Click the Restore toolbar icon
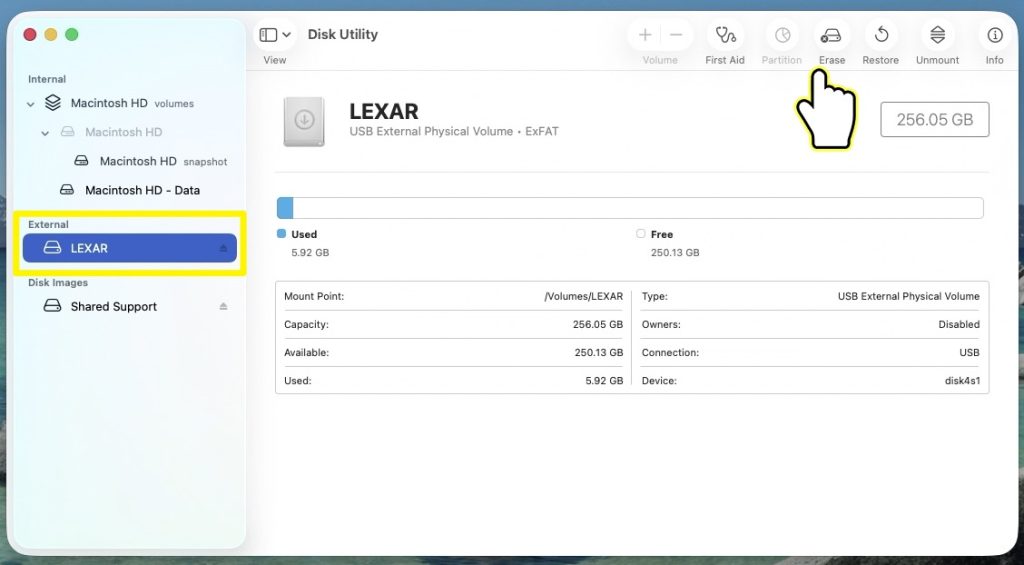This screenshot has height=565, width=1024. (x=881, y=36)
